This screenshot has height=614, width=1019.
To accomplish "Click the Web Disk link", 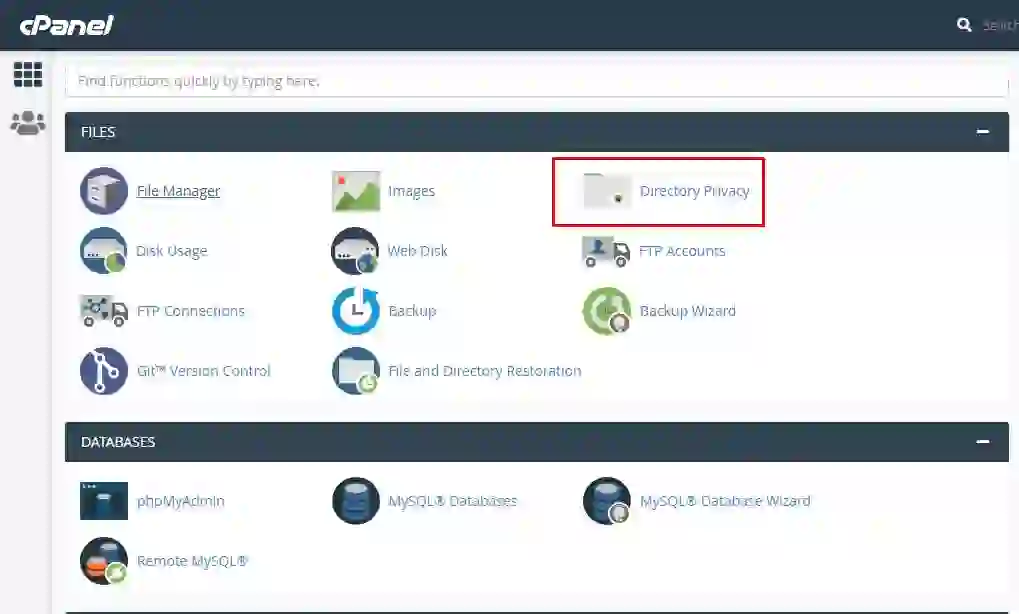I will pos(417,251).
